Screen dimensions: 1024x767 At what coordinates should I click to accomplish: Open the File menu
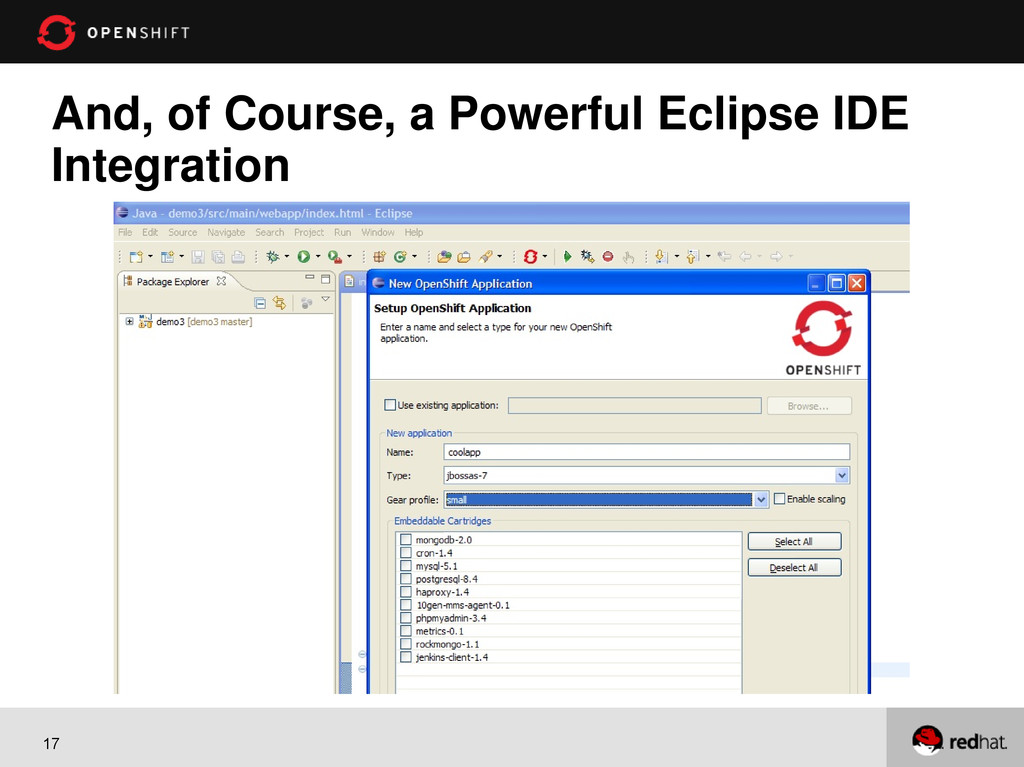tap(125, 233)
